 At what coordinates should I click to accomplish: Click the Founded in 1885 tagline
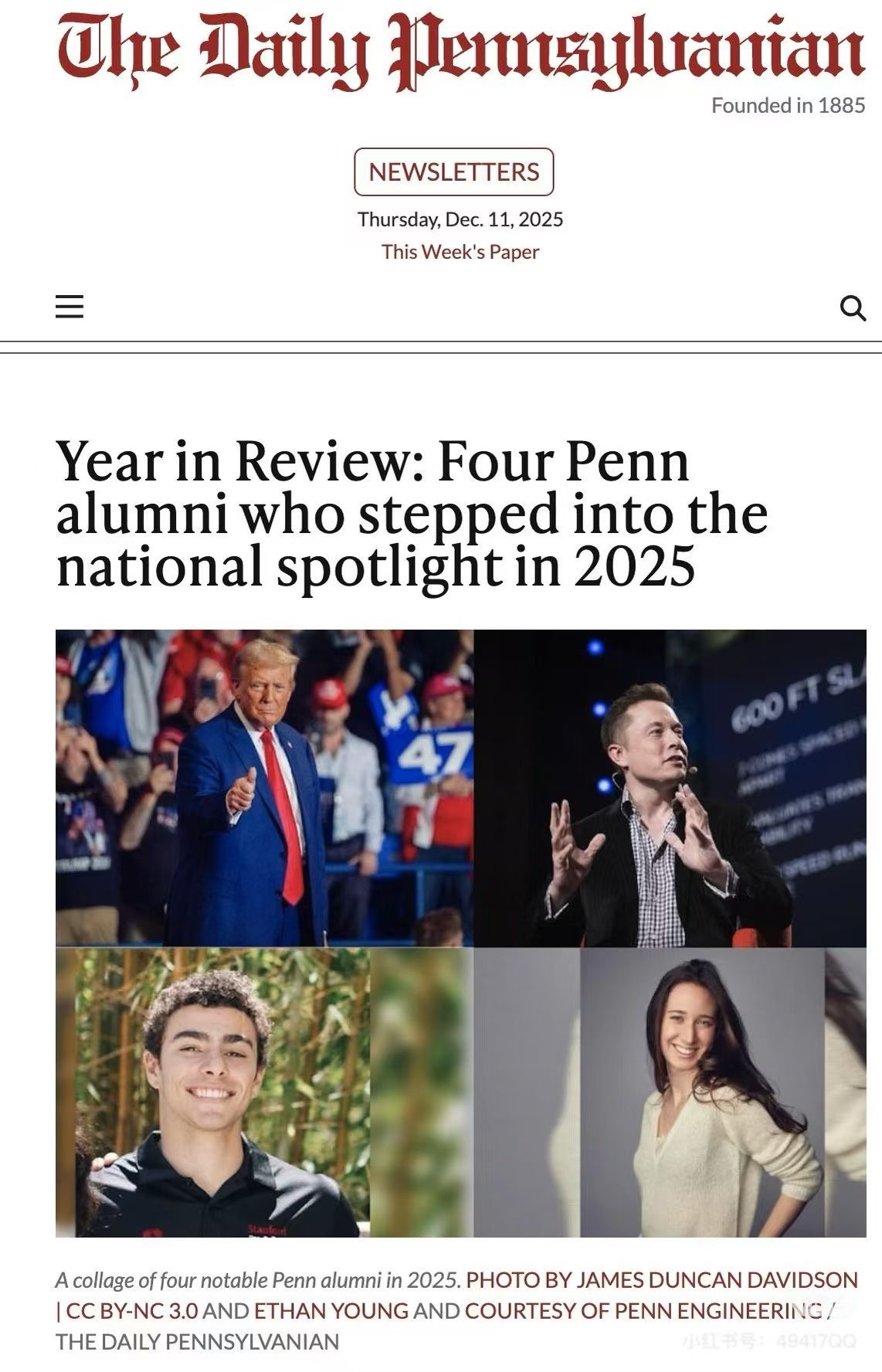pos(788,105)
